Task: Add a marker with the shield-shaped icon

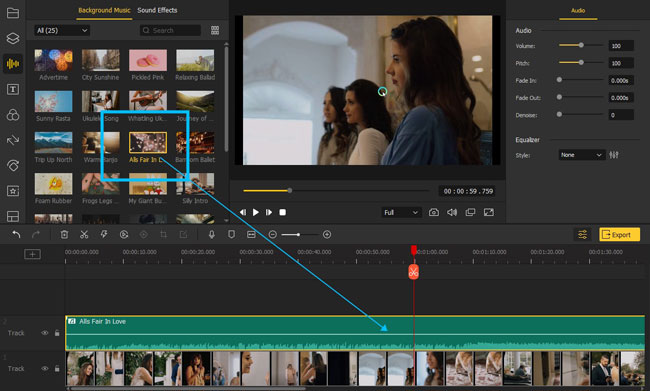Action: [x=231, y=235]
